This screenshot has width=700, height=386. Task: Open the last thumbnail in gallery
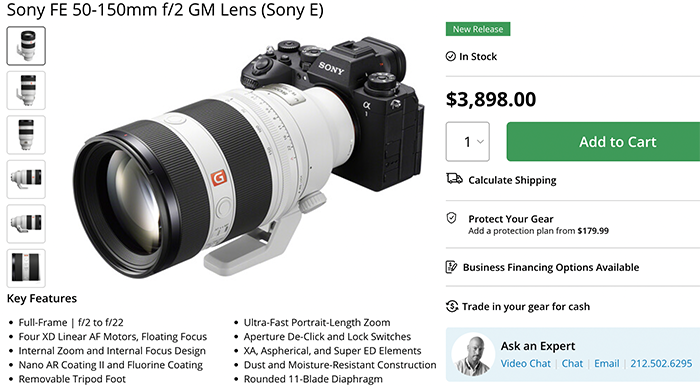pos(26,268)
